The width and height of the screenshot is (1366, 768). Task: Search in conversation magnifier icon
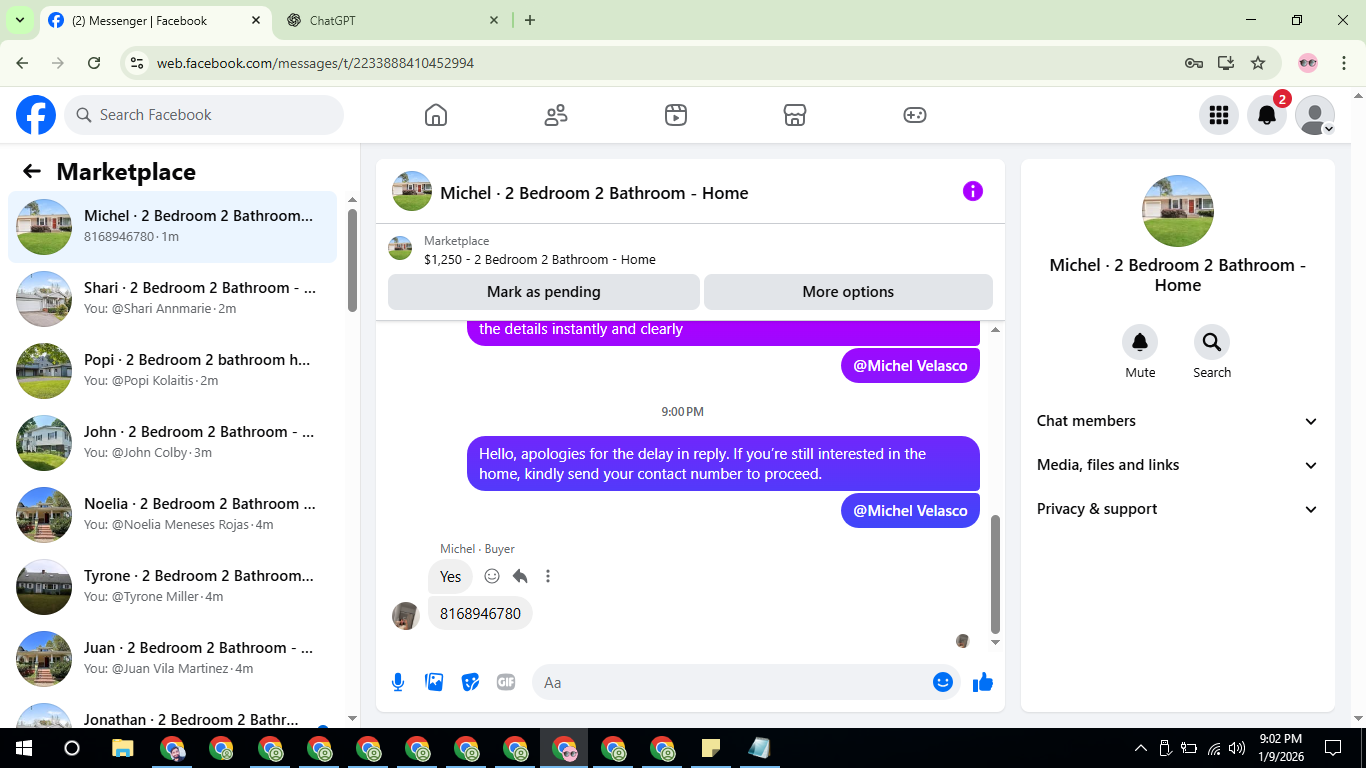coord(1212,343)
